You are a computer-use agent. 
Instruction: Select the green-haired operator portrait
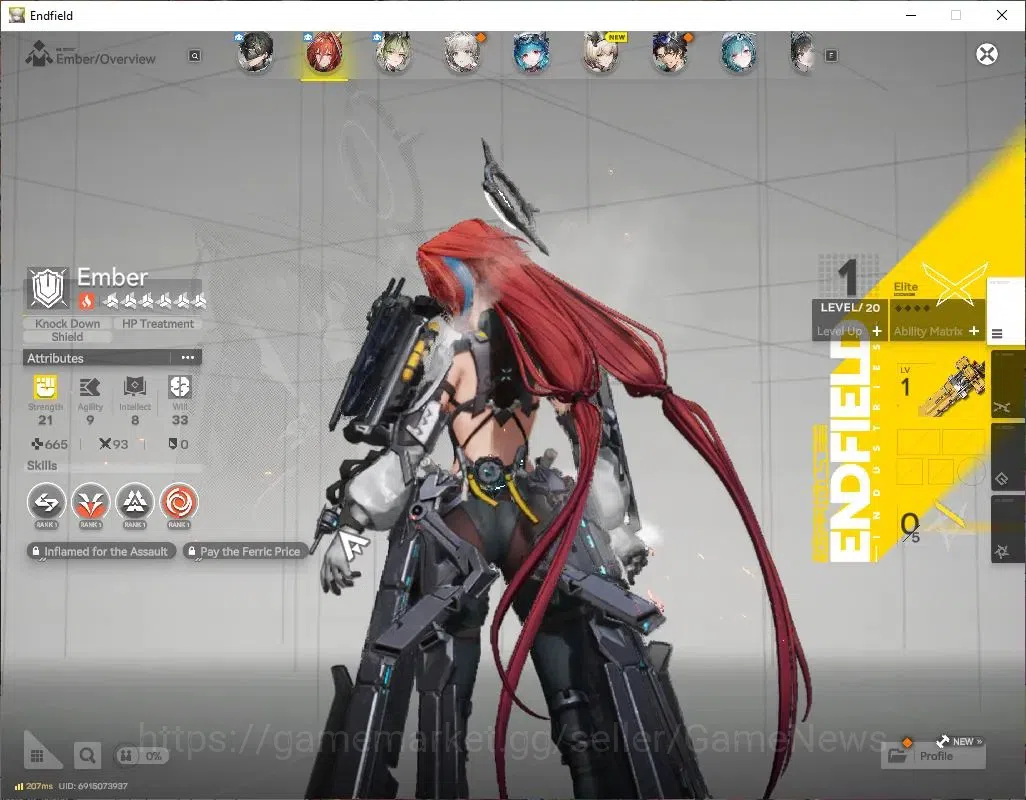(393, 52)
